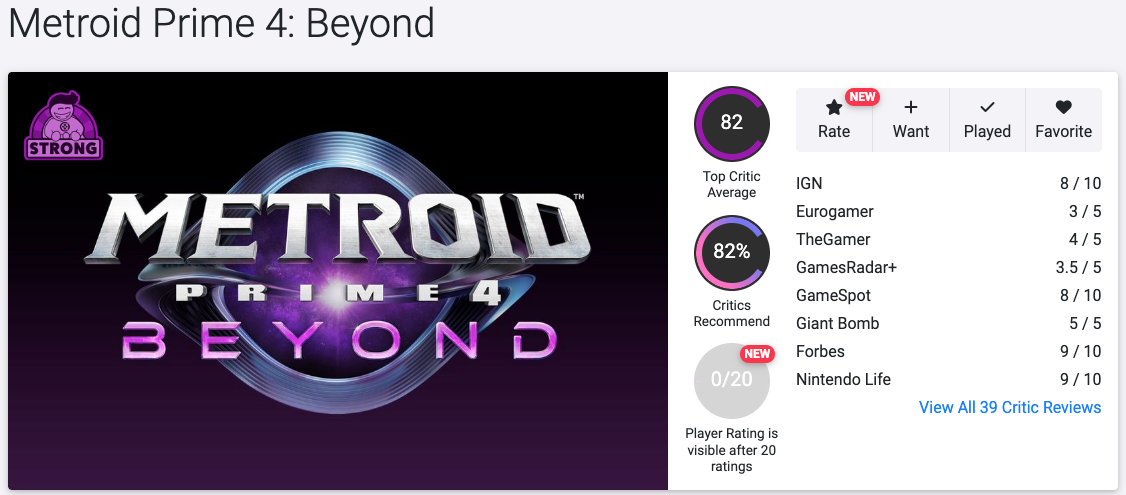Mark game as Played with checkmark

tap(987, 108)
